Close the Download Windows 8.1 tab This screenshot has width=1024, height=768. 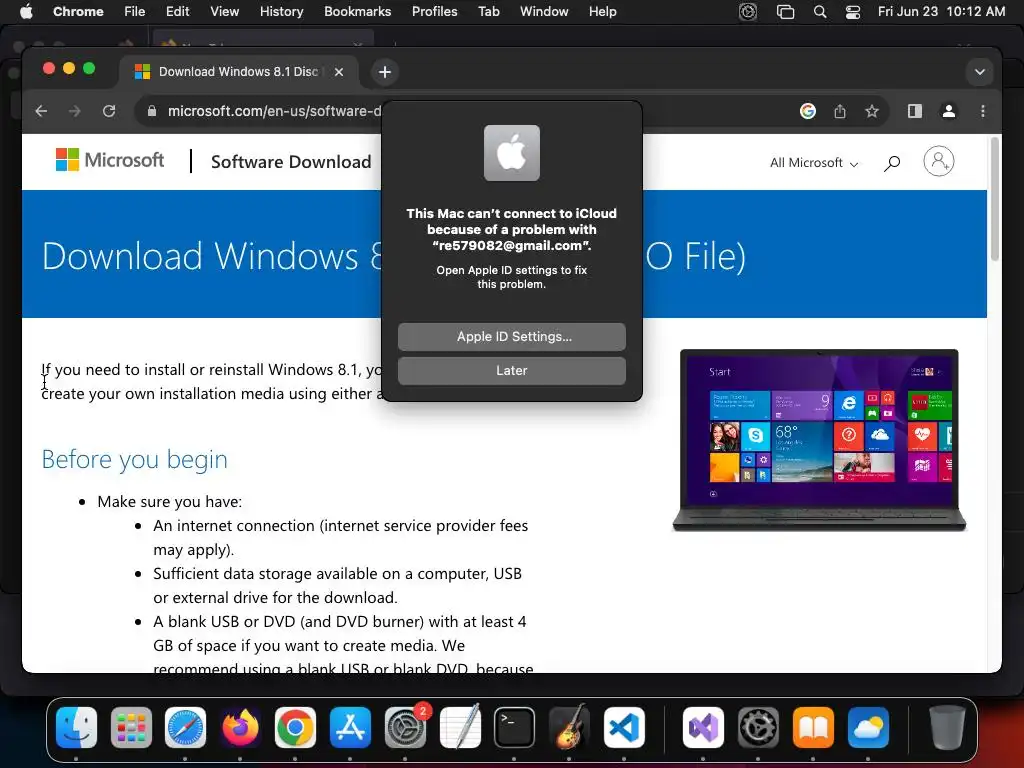(x=339, y=72)
